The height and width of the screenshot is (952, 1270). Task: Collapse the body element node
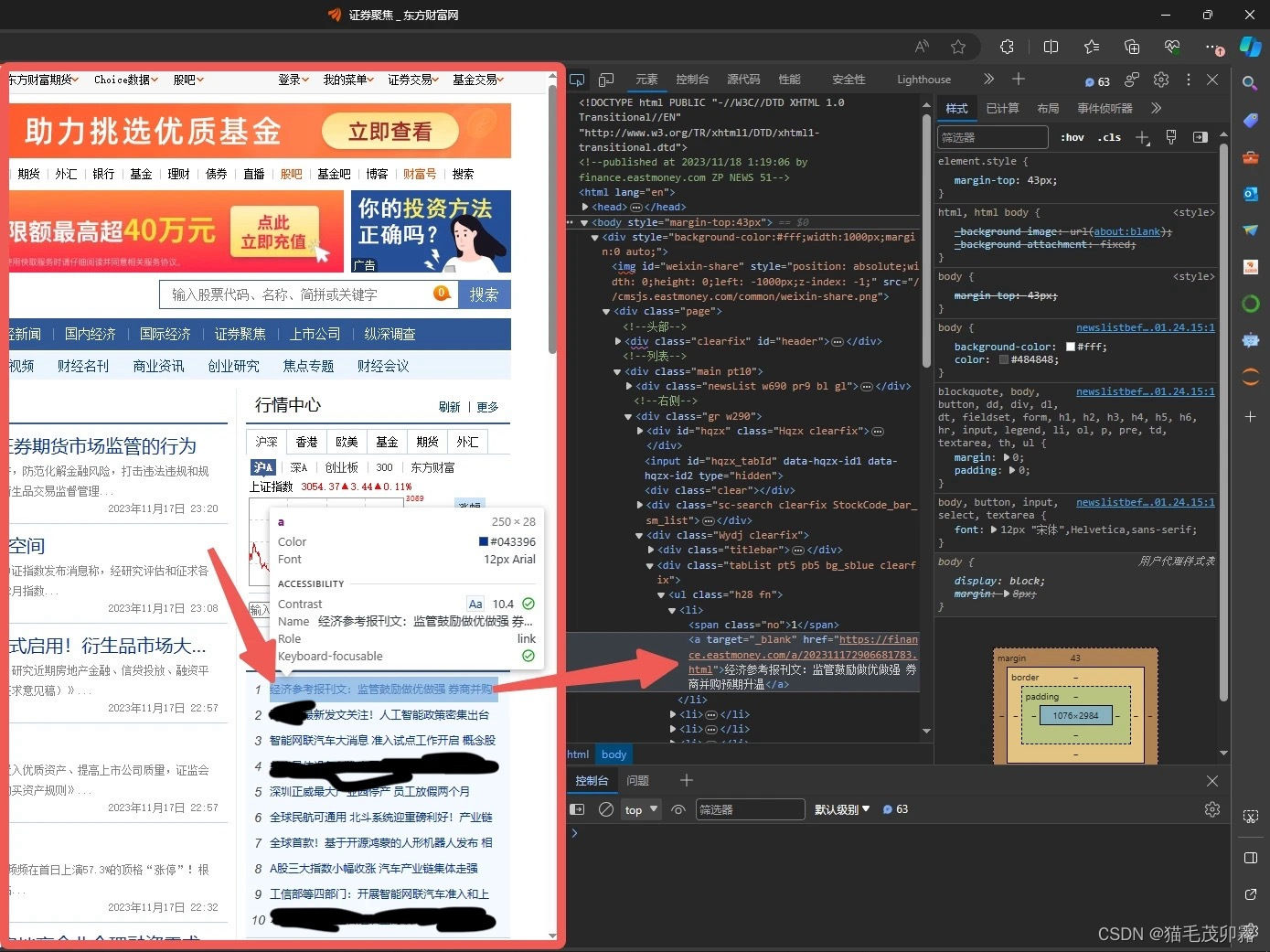pos(584,222)
